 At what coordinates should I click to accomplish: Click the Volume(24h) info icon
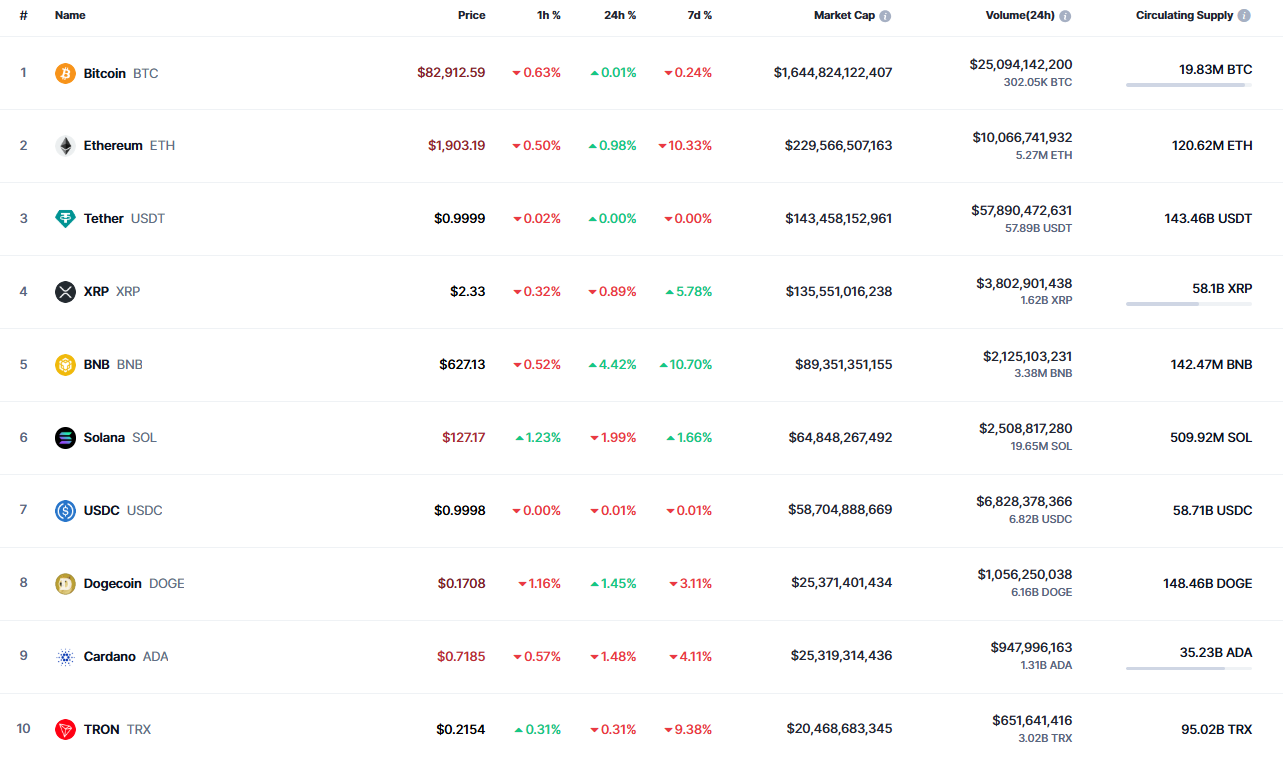tap(1065, 16)
